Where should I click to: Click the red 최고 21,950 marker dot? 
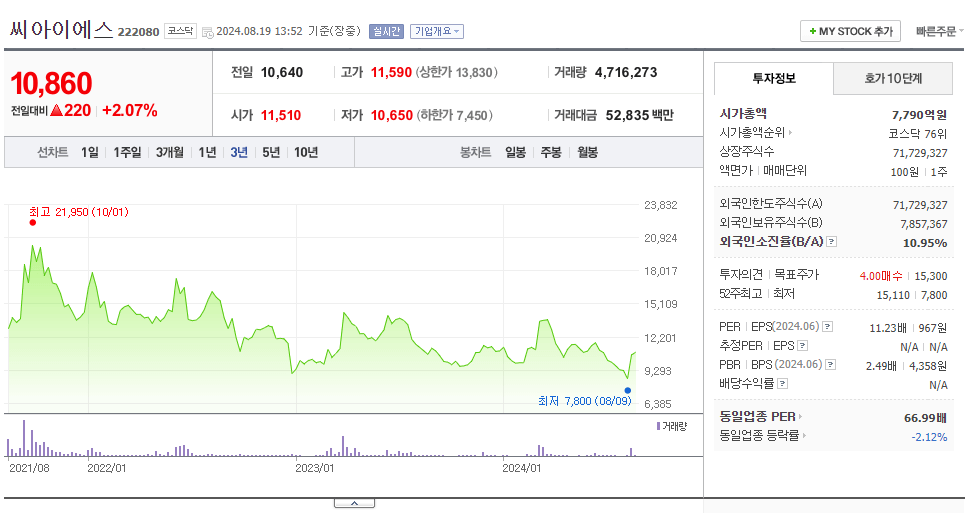click(x=33, y=222)
